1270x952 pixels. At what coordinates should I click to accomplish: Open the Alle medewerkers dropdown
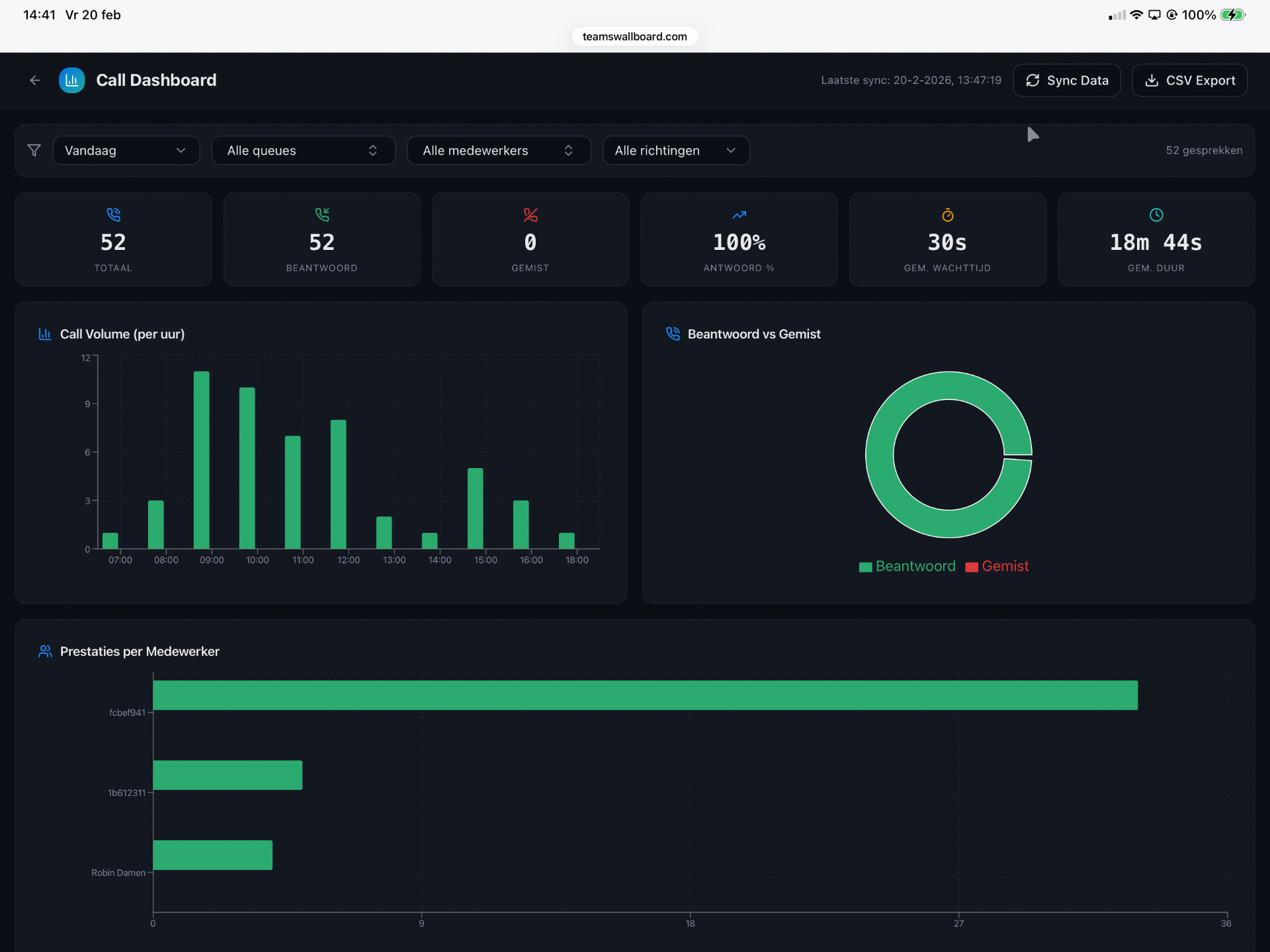(x=499, y=150)
